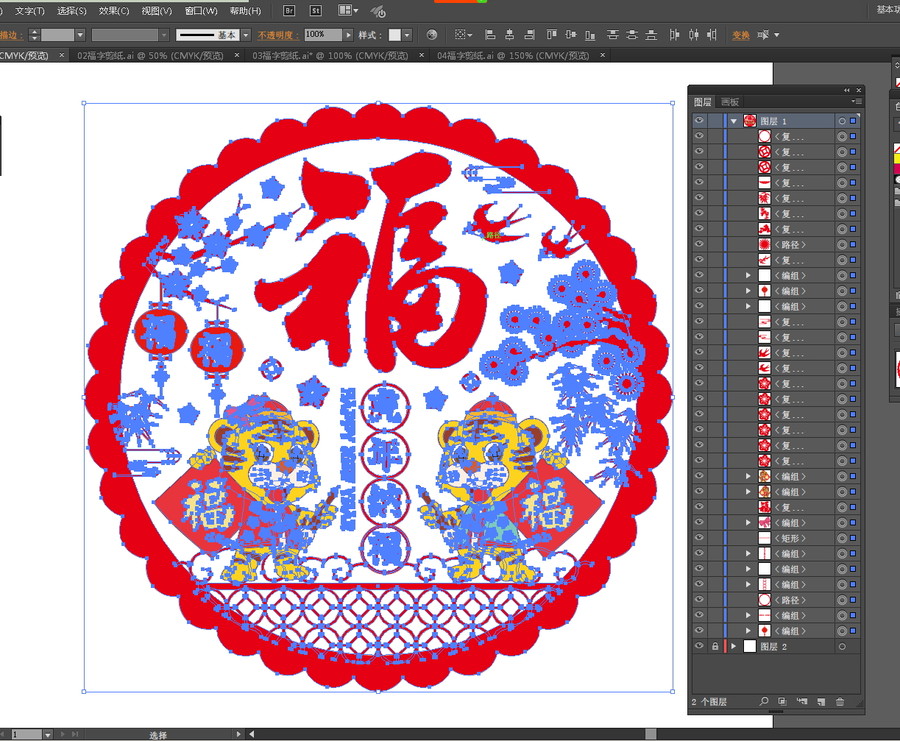Image resolution: width=900 pixels, height=741 pixels.
Task: Click the St Adobe Stock icon
Action: [316, 10]
